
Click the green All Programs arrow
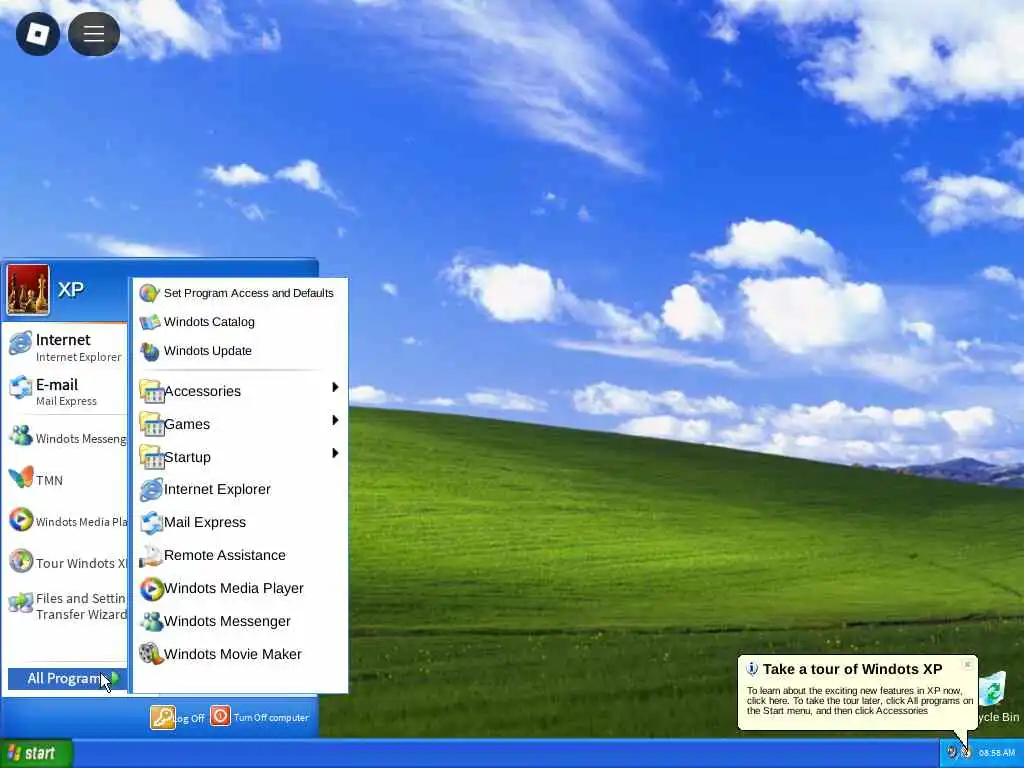click(x=114, y=679)
